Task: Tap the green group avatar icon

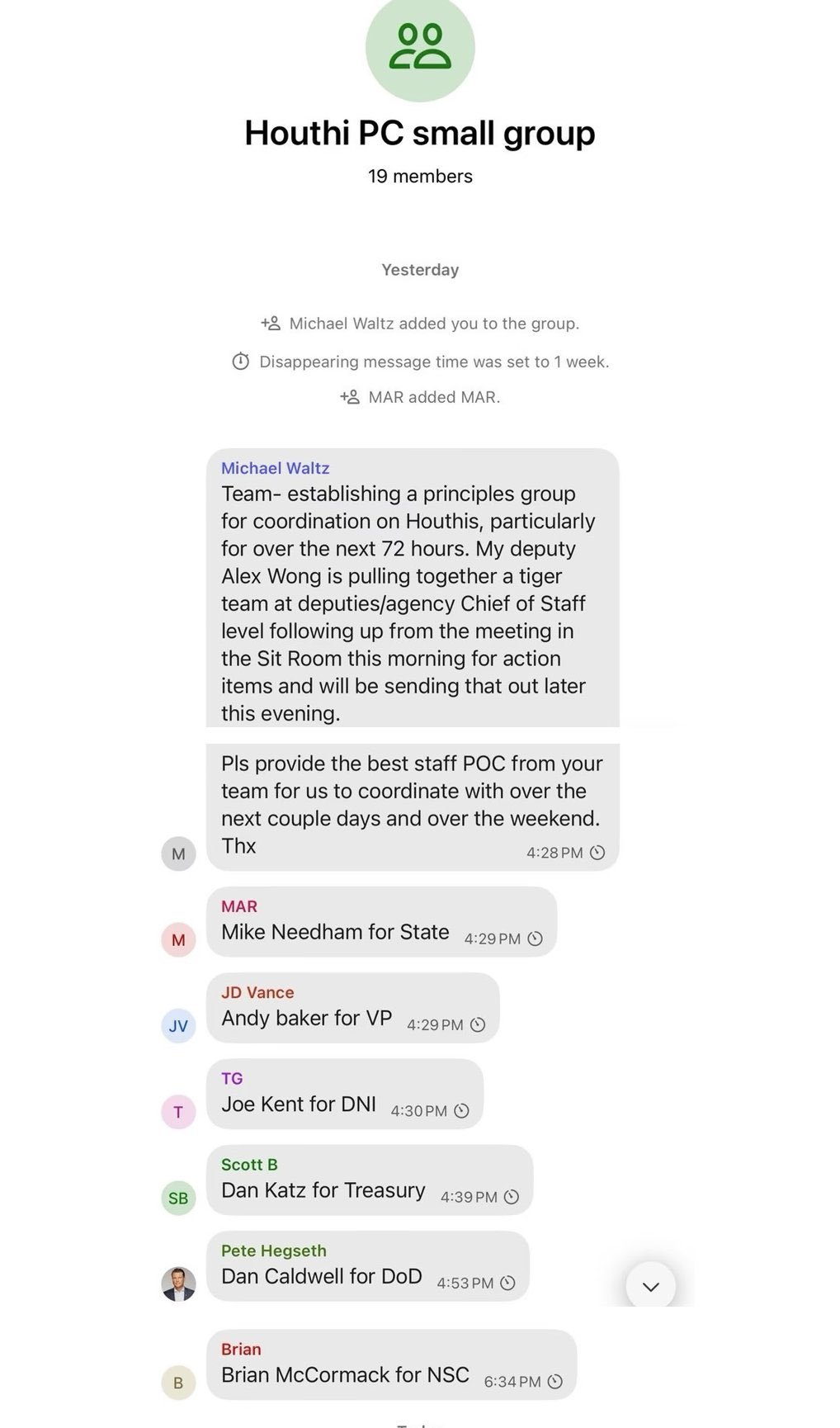Action: click(x=420, y=48)
